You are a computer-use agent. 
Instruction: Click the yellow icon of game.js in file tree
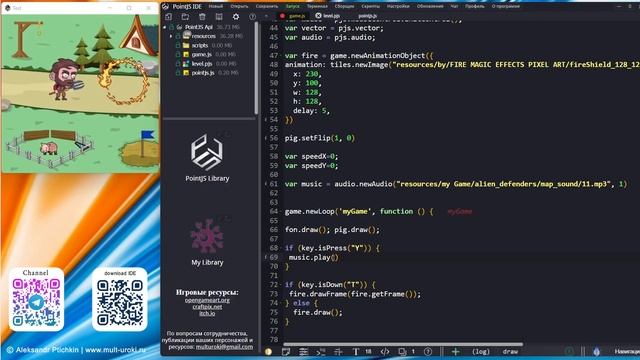186,54
